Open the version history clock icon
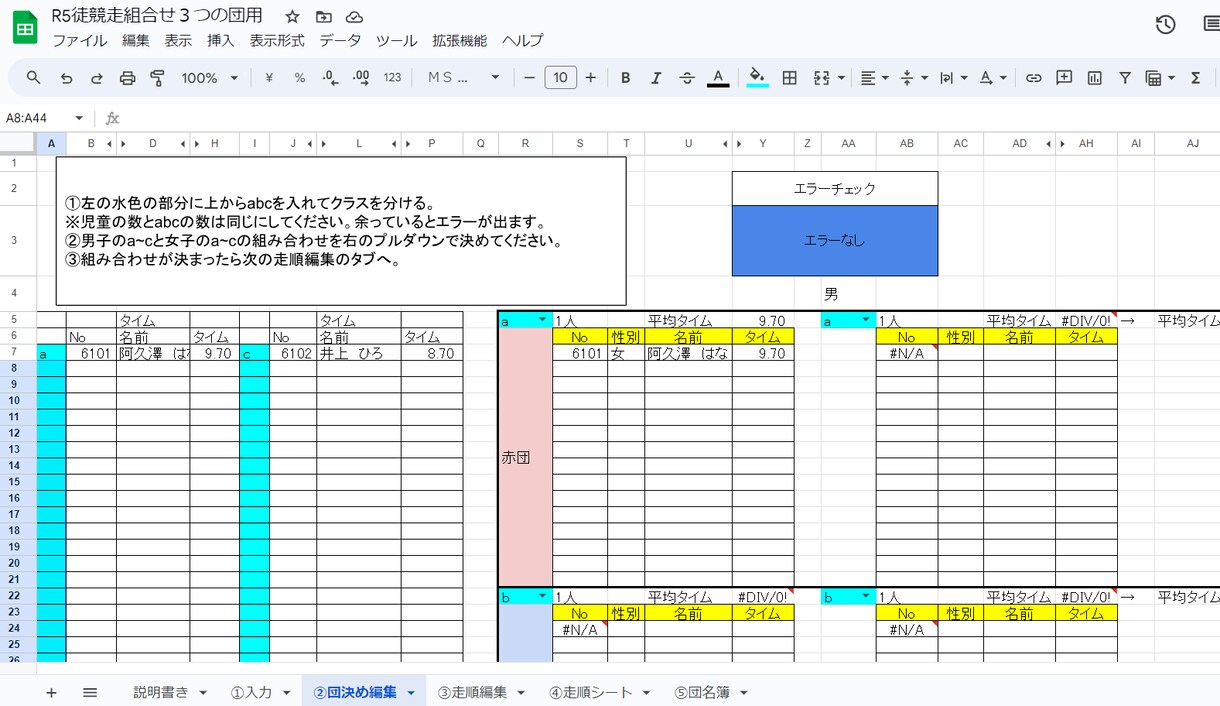1220x706 pixels. click(1165, 26)
